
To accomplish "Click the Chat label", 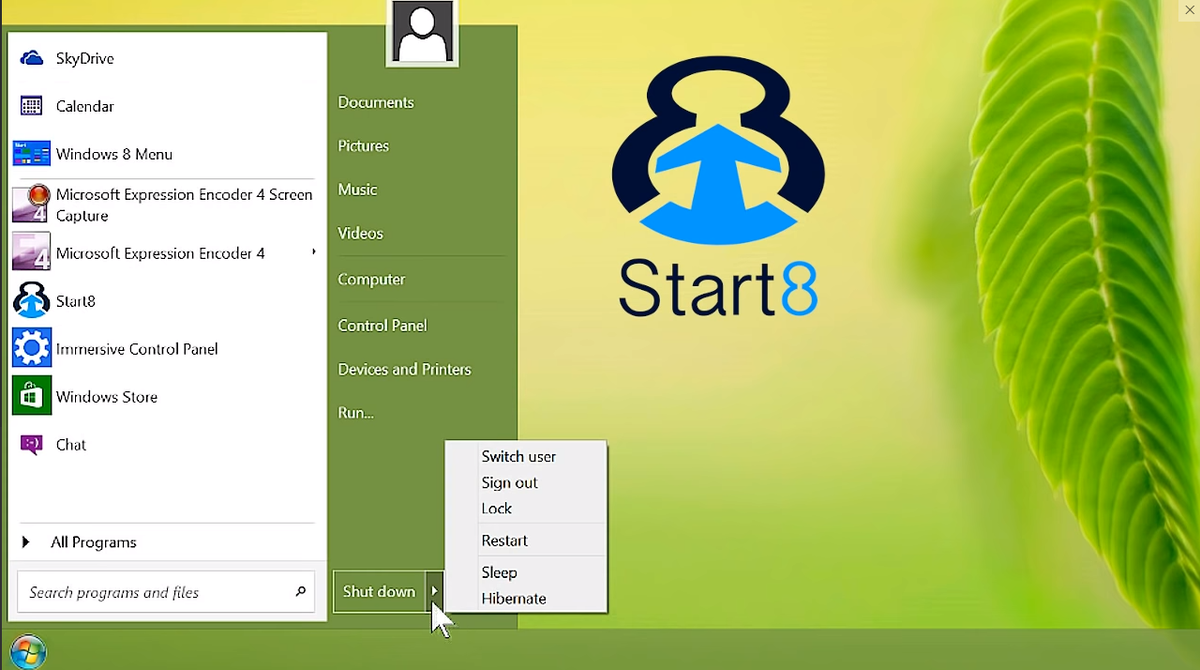I will [71, 444].
